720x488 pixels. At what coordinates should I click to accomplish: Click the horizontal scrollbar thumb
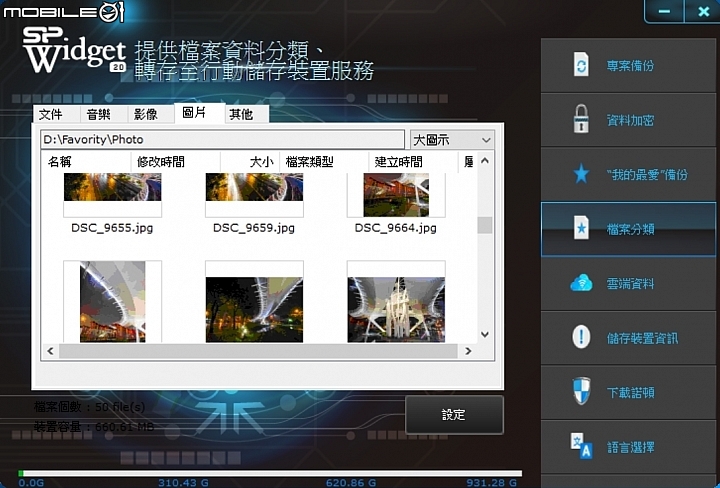[258, 351]
